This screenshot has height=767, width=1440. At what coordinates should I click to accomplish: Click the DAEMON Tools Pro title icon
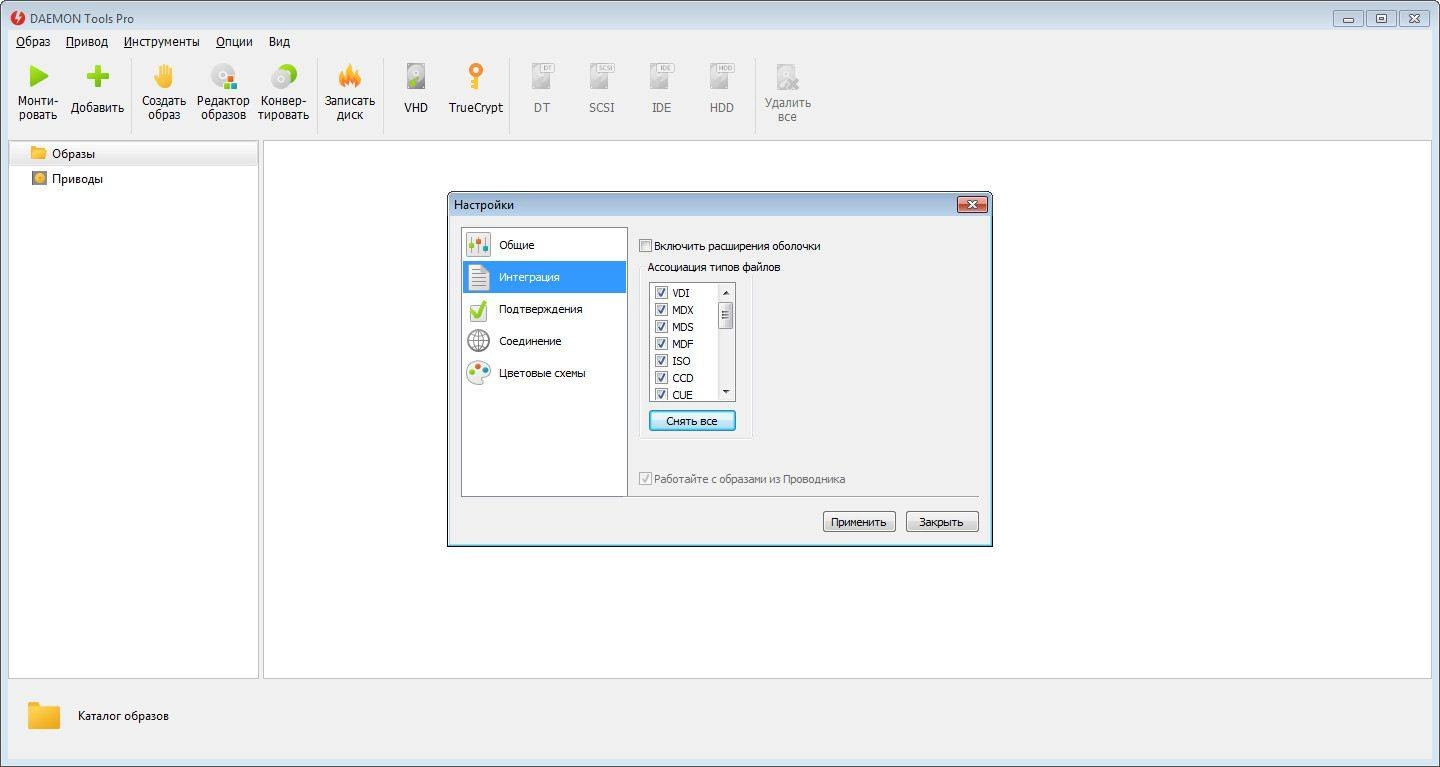click(18, 18)
